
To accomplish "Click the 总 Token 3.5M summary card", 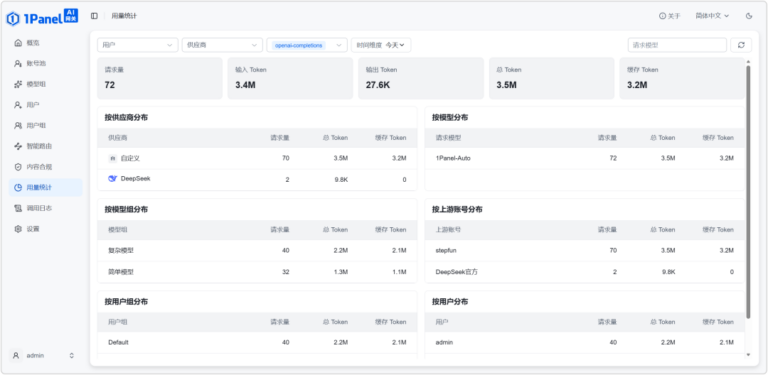I will (x=552, y=78).
